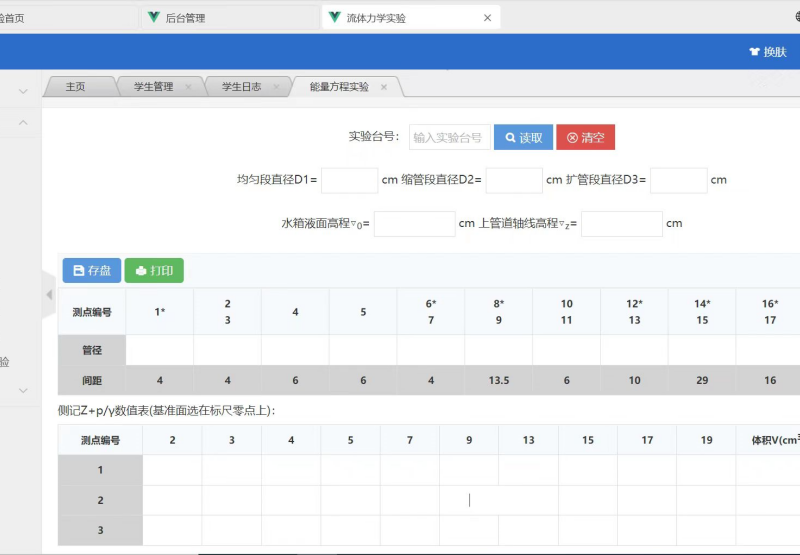Click the Vue icon on 后台管理 browser tab
Image resolution: width=800 pixels, height=555 pixels.
coord(154,17)
